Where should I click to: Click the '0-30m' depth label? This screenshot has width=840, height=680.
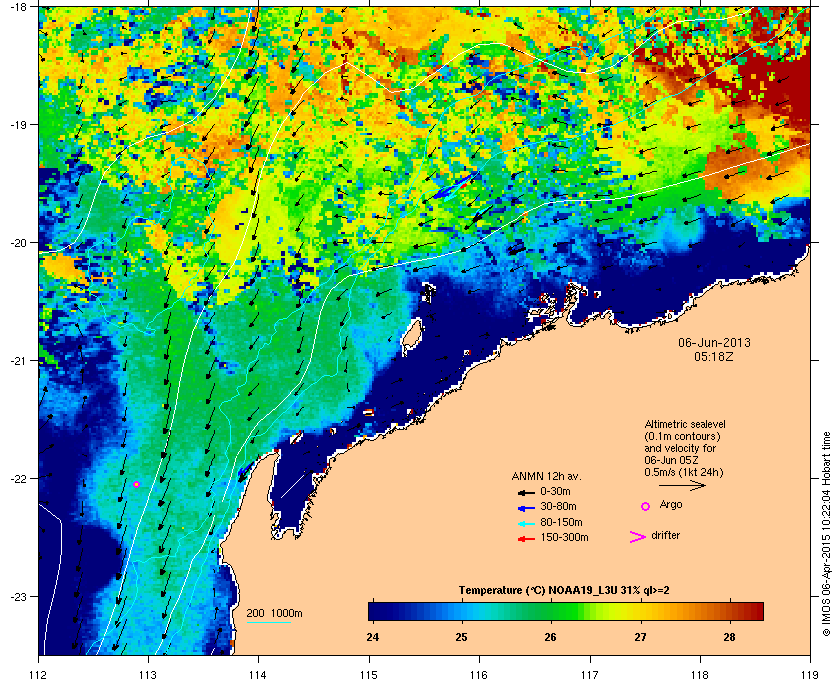coord(555,491)
